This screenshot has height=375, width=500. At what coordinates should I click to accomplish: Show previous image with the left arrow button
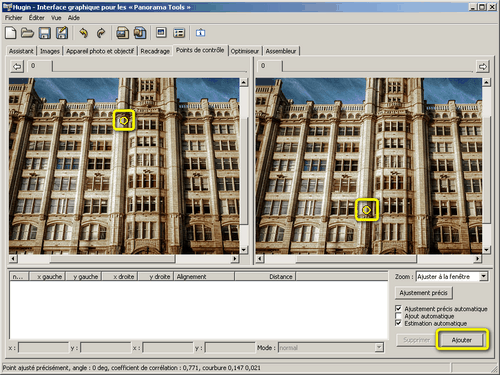pyautogui.click(x=17, y=67)
